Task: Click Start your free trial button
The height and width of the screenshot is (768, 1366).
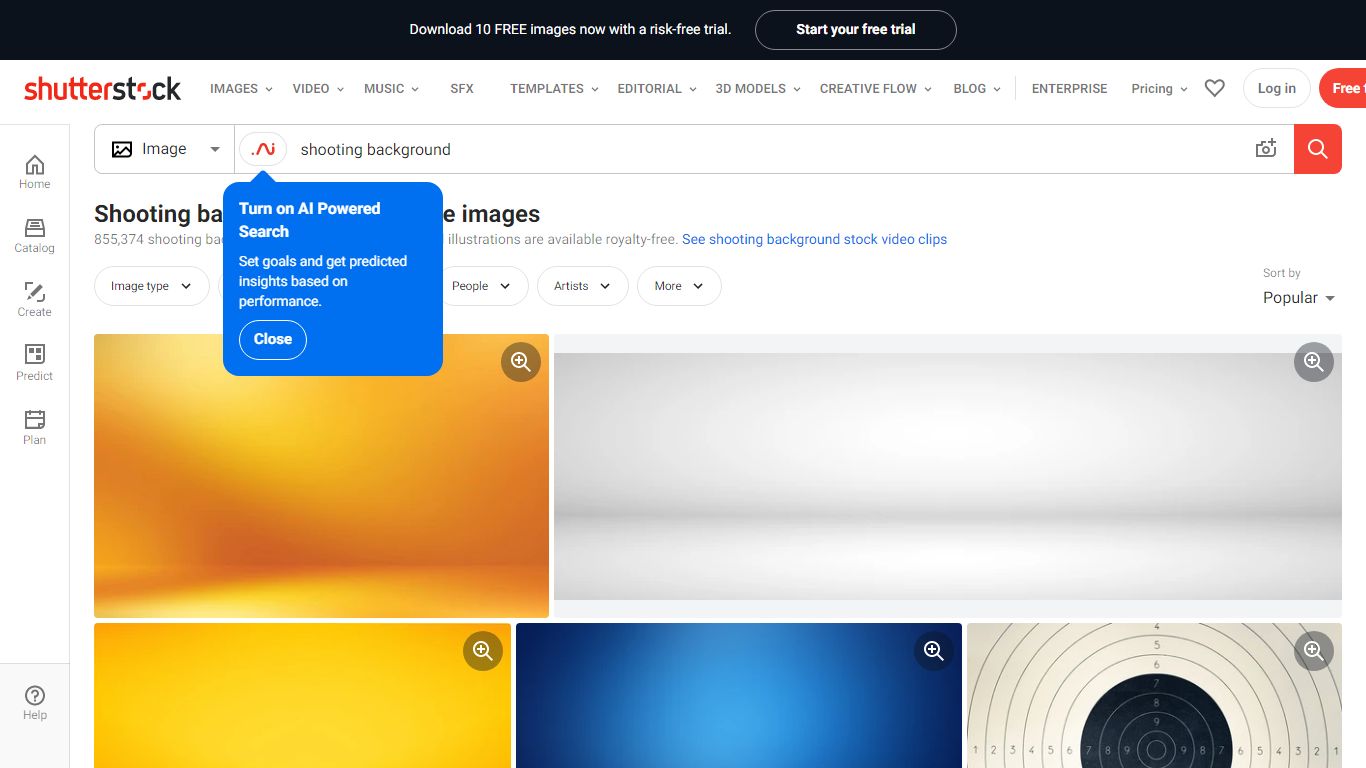Action: [856, 30]
